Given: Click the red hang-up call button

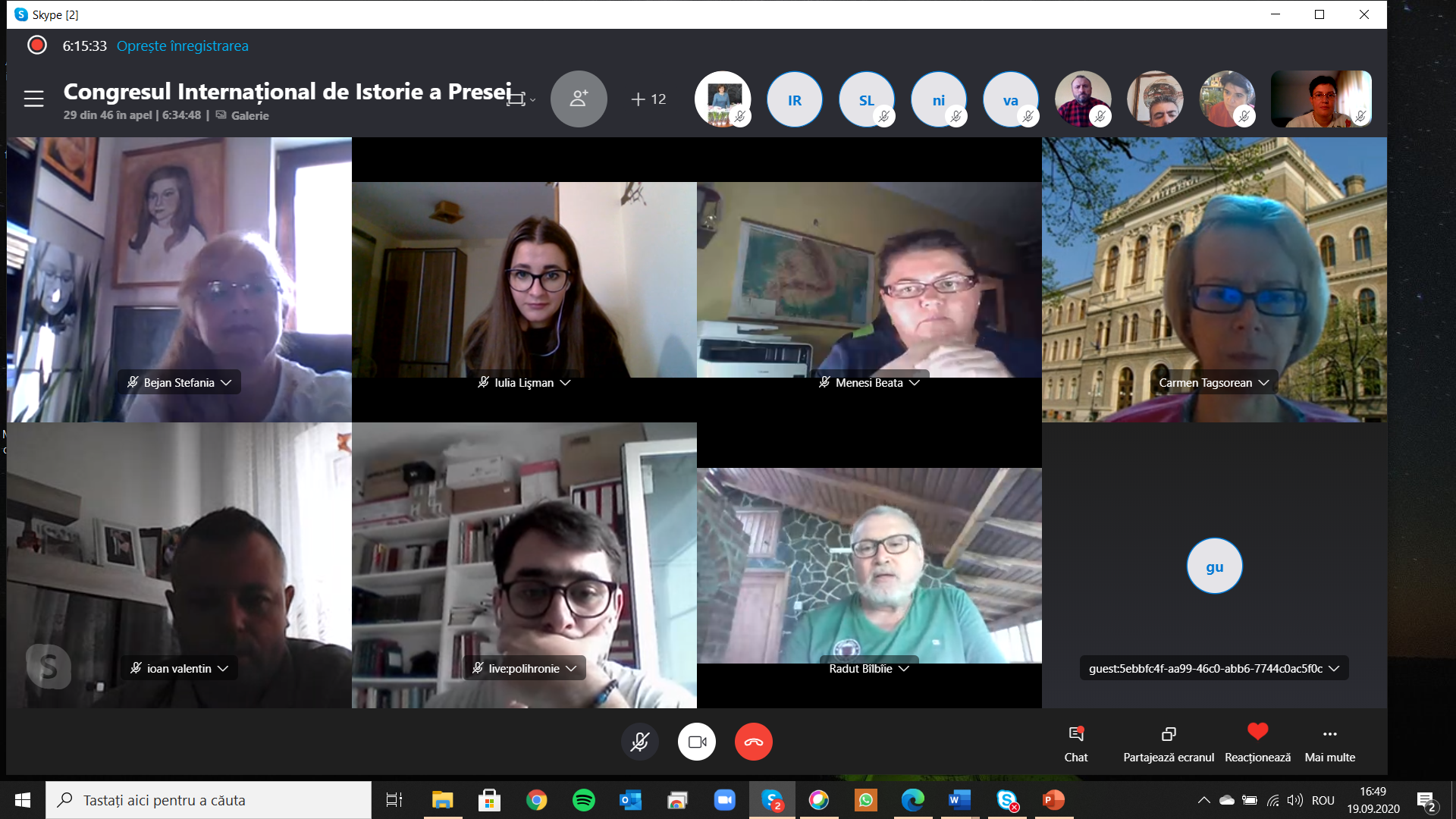Looking at the screenshot, I should 753,742.
